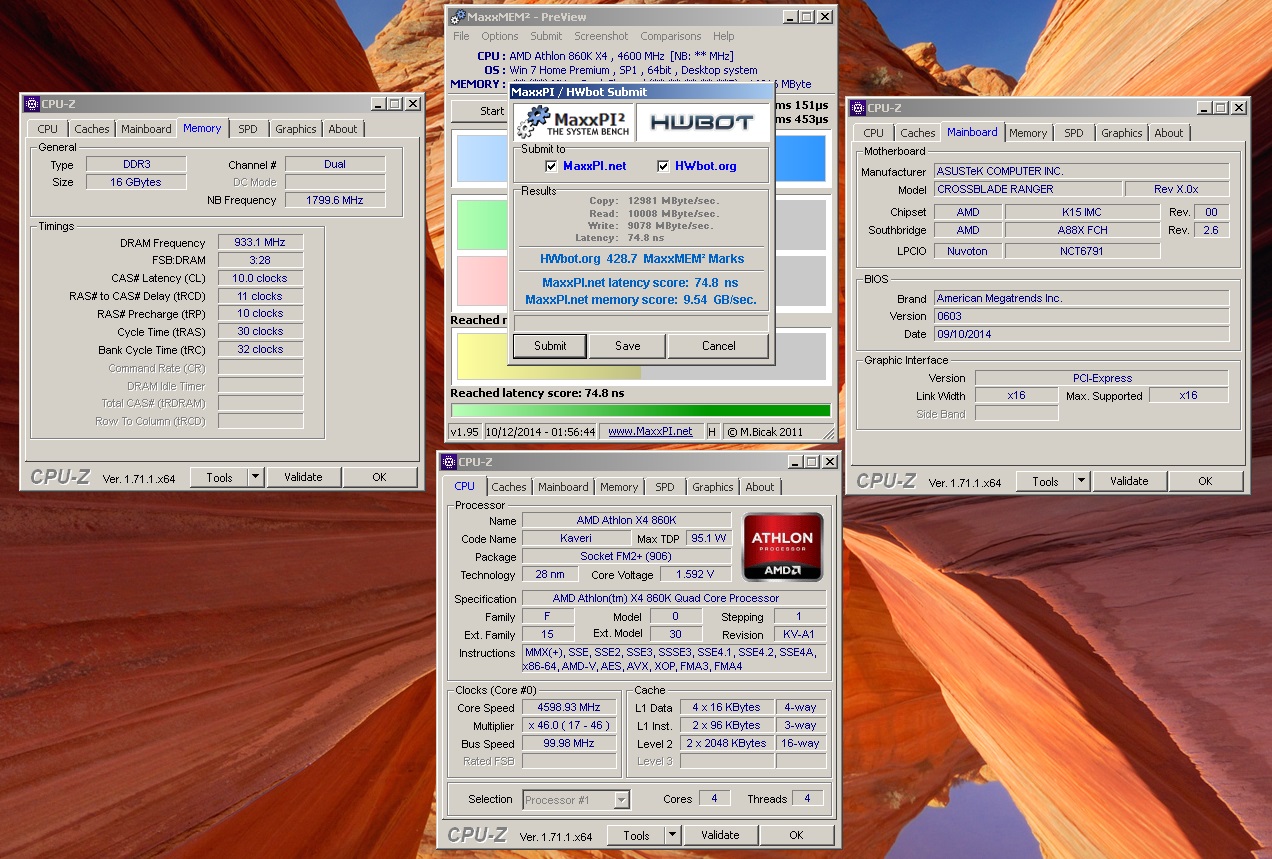Click the BIOS version 0603 value
1272x859 pixels.
click(x=1081, y=316)
